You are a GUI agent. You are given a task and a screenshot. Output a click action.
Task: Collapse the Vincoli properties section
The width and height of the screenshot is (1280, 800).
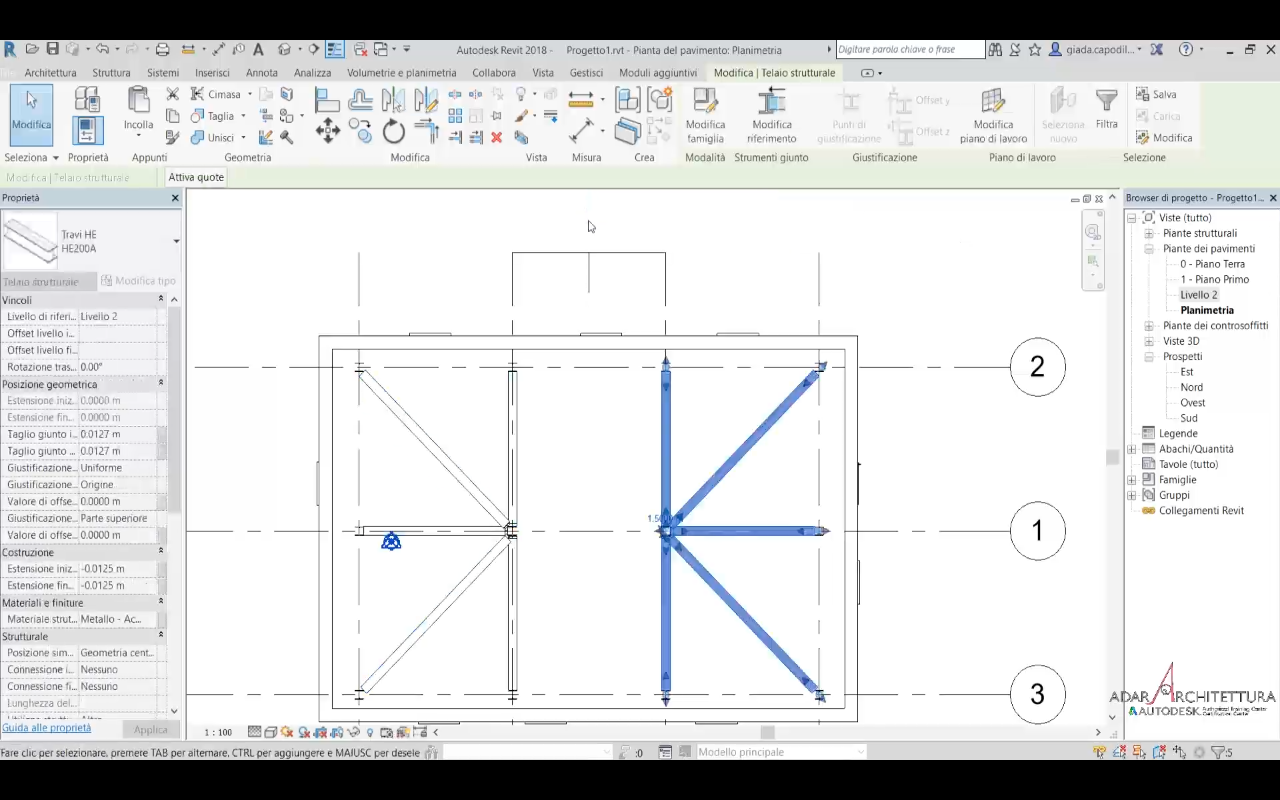click(160, 300)
